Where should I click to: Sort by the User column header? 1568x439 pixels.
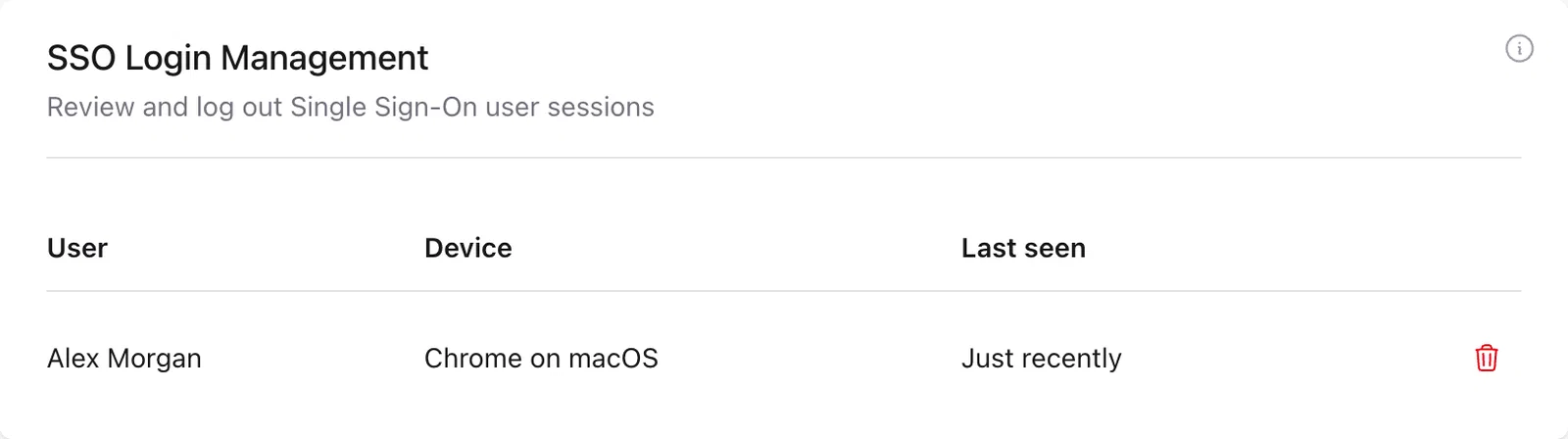coord(77,248)
